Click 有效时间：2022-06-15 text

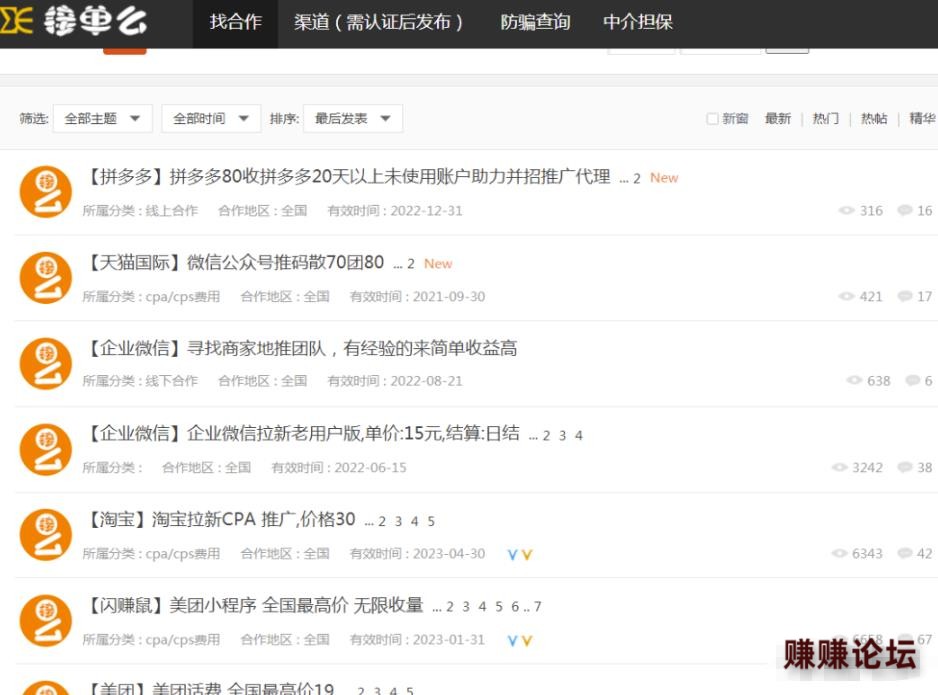click(339, 468)
